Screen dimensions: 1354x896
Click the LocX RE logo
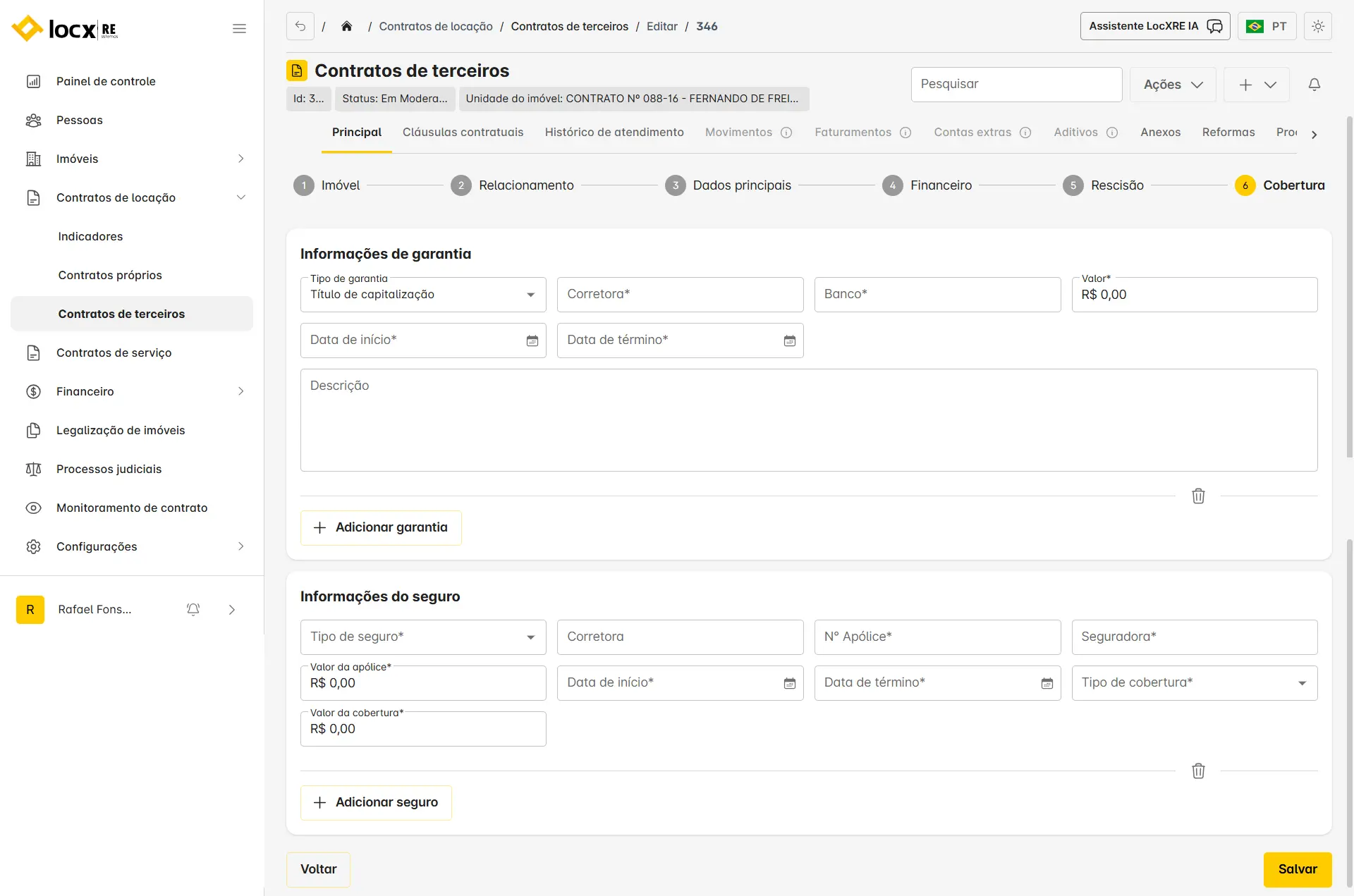[x=65, y=28]
